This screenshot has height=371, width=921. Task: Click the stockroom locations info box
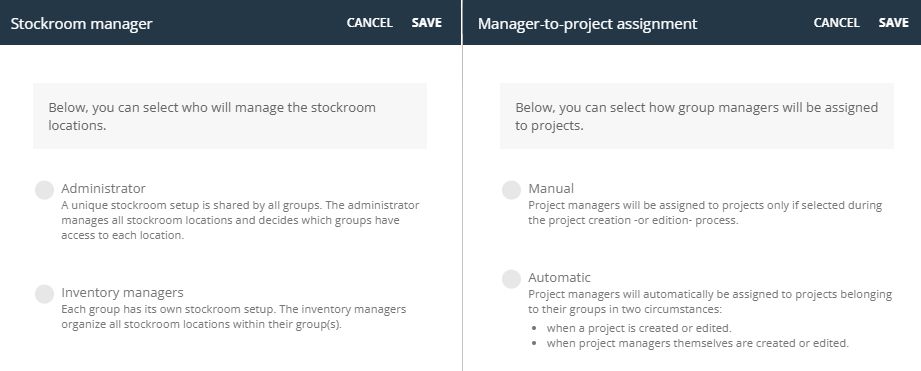(230, 116)
